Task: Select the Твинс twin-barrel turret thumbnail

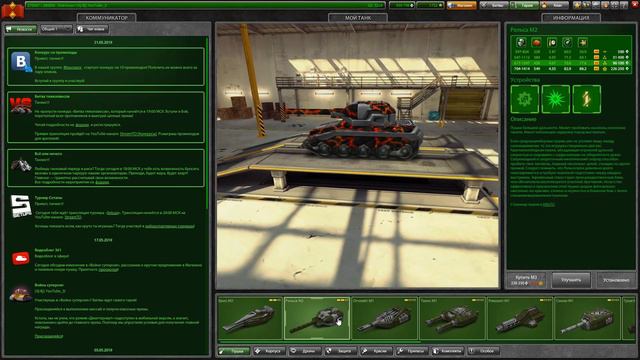Action: coord(452,318)
